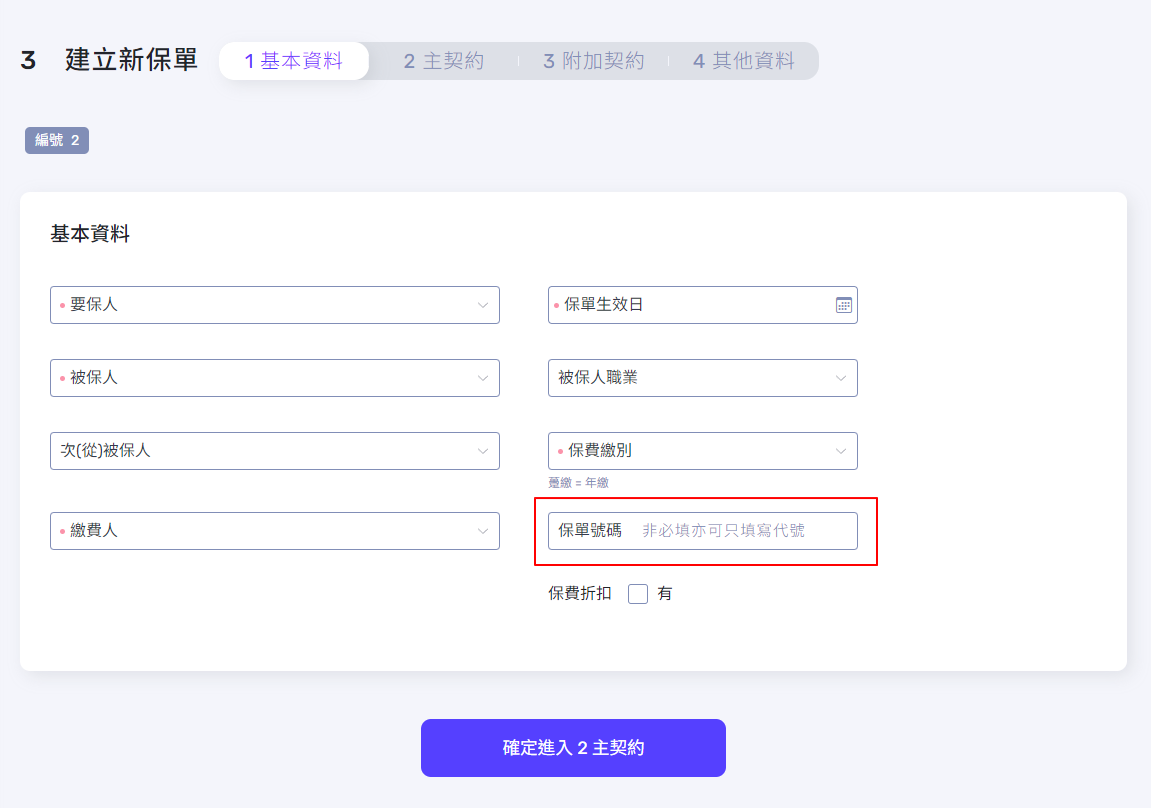Click inside the 保單生效日 date field
Image resolution: width=1151 pixels, height=808 pixels.
(690, 305)
